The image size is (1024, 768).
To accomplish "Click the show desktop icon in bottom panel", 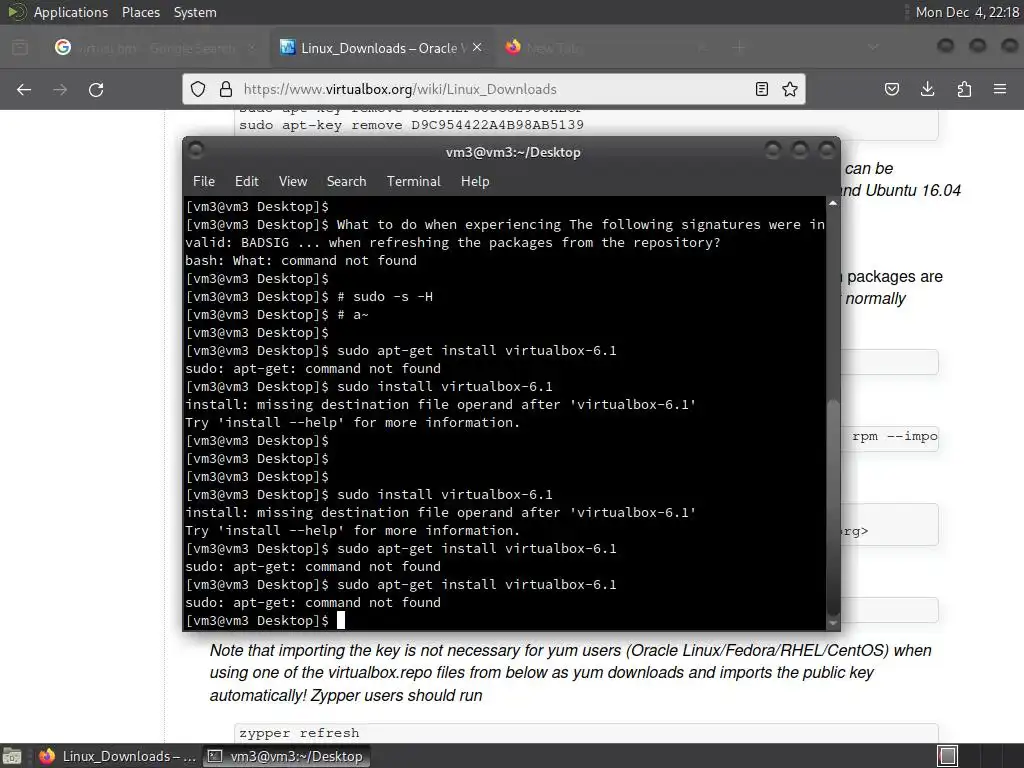I will coord(12,756).
